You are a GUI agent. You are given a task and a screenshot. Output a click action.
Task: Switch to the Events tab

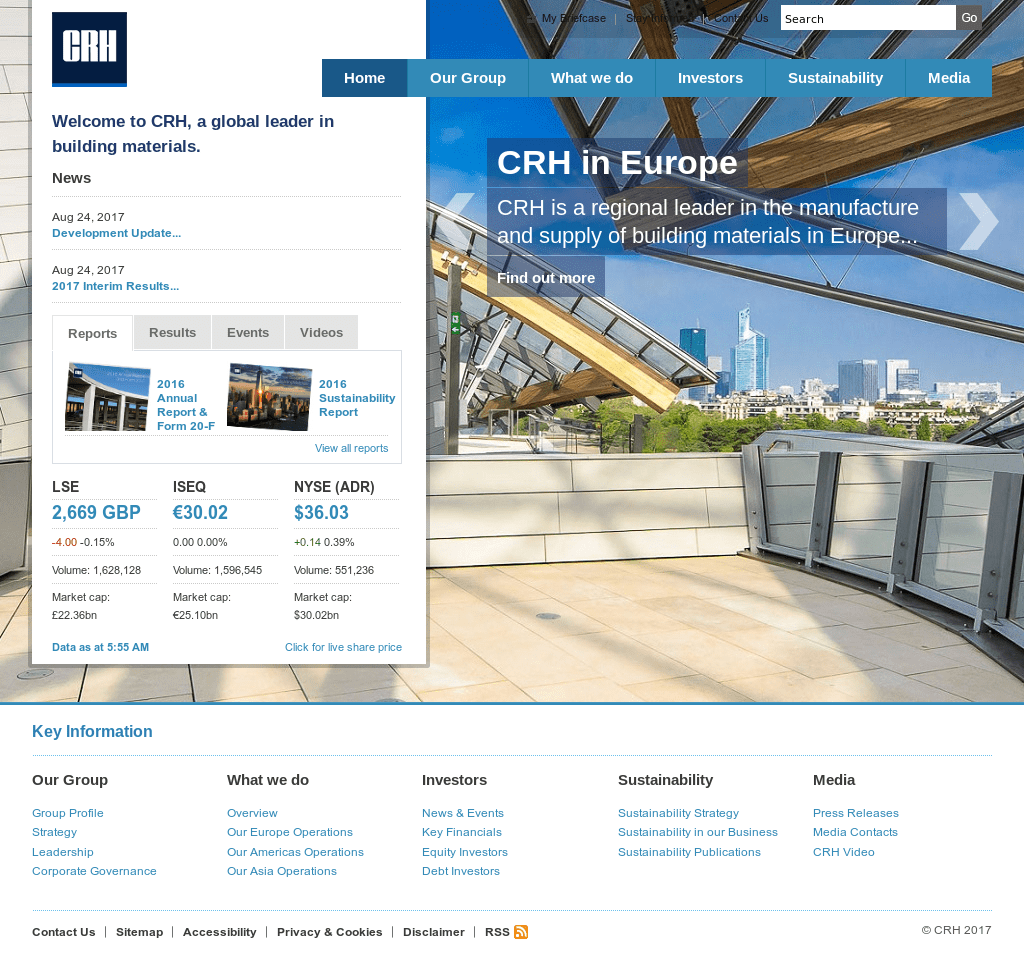(x=248, y=332)
